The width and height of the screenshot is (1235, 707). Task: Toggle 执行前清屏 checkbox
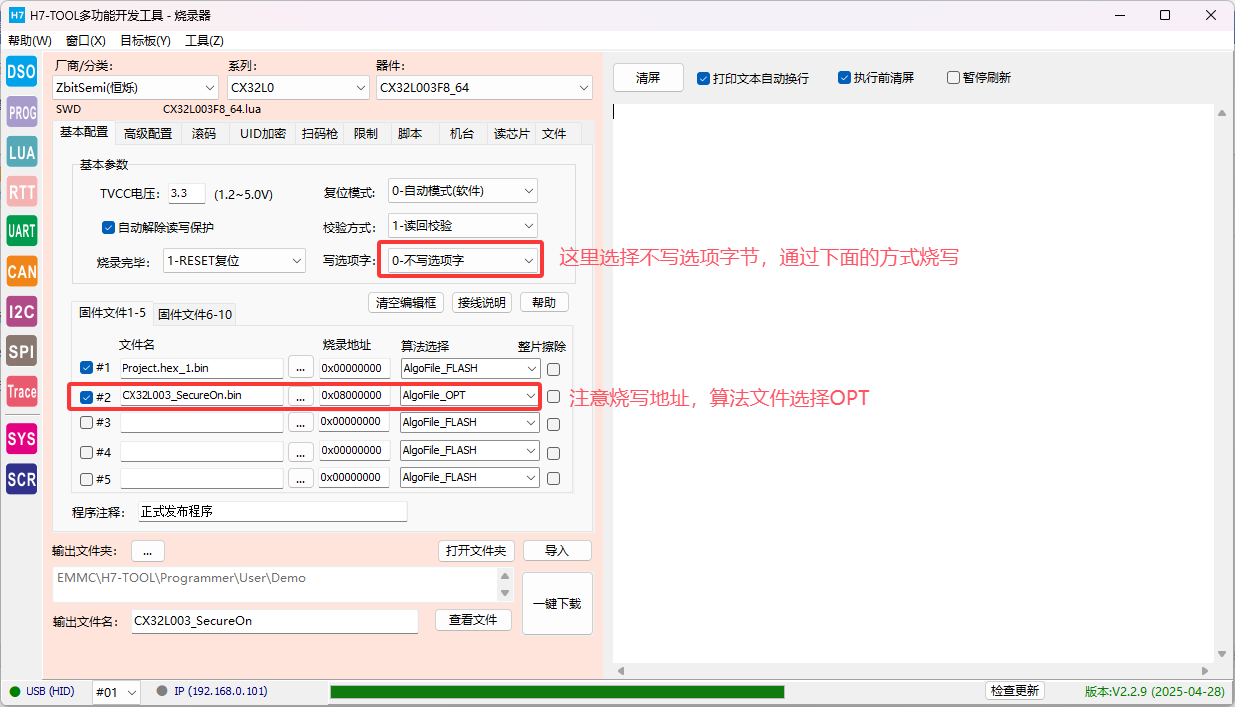pos(844,78)
